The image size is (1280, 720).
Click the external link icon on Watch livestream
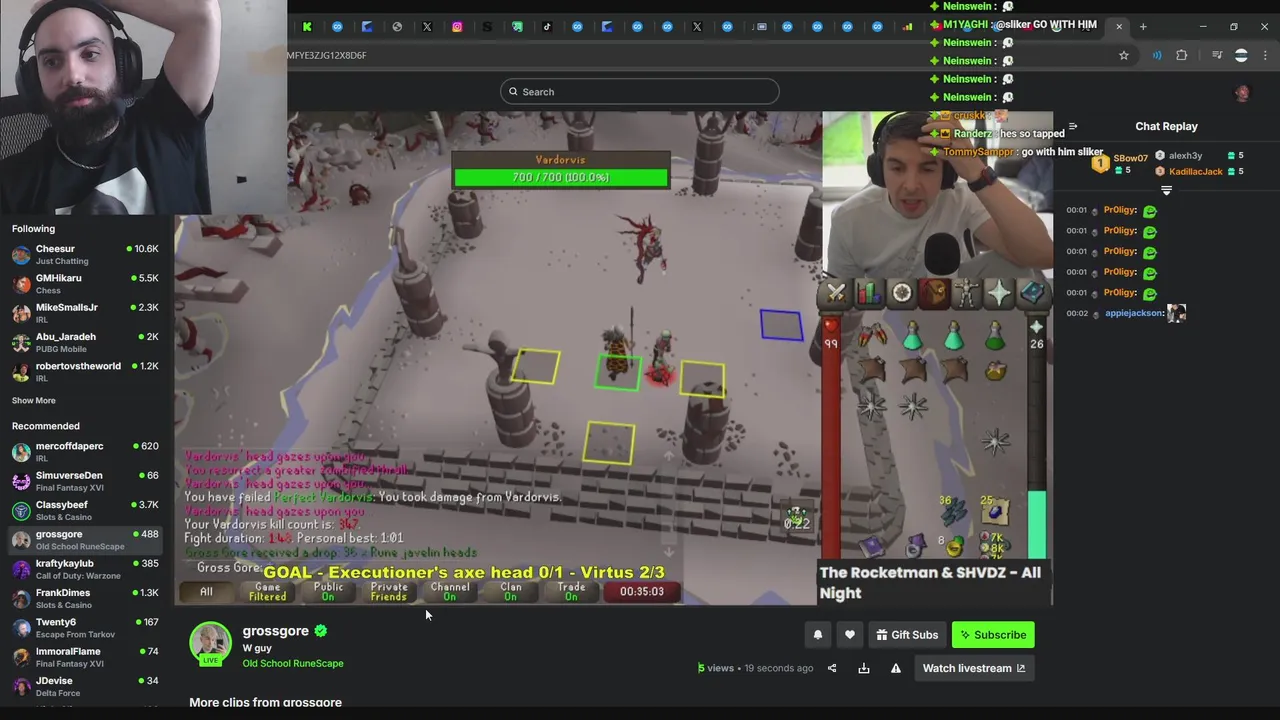point(1021,668)
